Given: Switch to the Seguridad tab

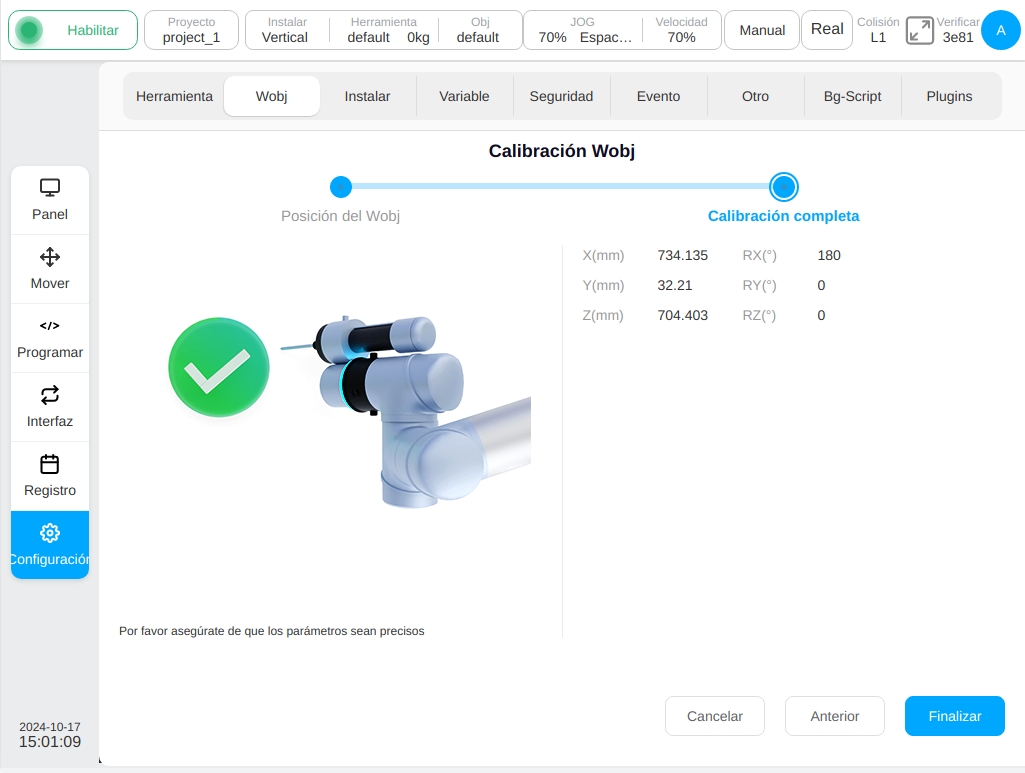Looking at the screenshot, I should pos(561,96).
